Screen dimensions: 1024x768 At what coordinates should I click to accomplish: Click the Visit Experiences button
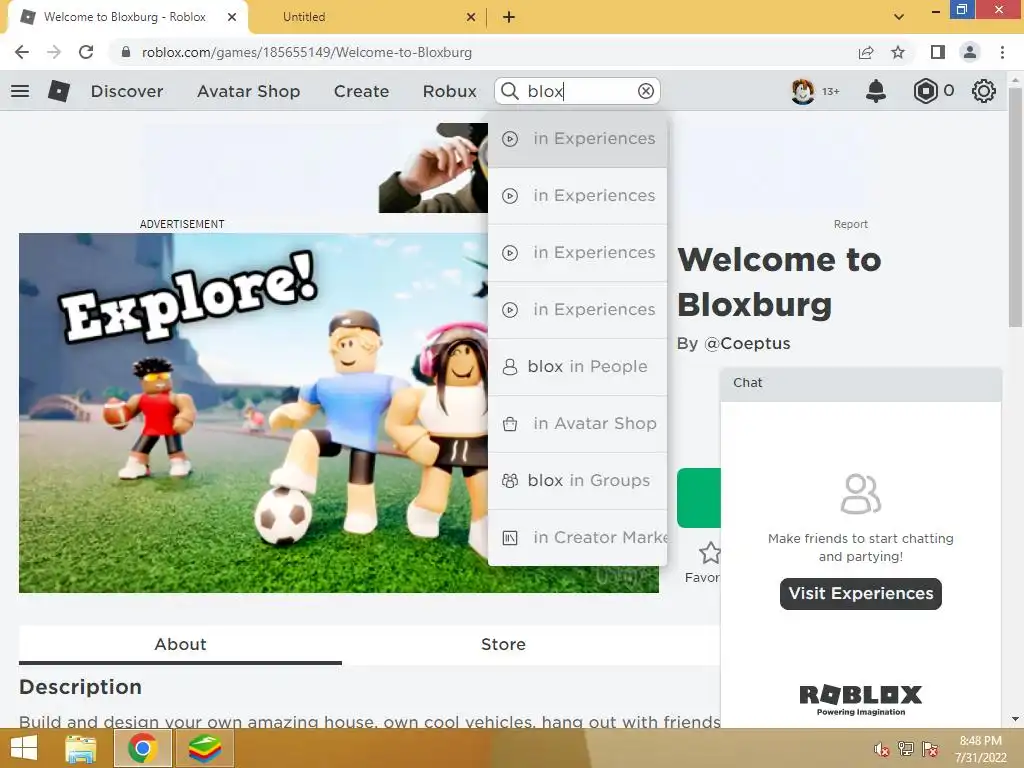pyautogui.click(x=861, y=594)
